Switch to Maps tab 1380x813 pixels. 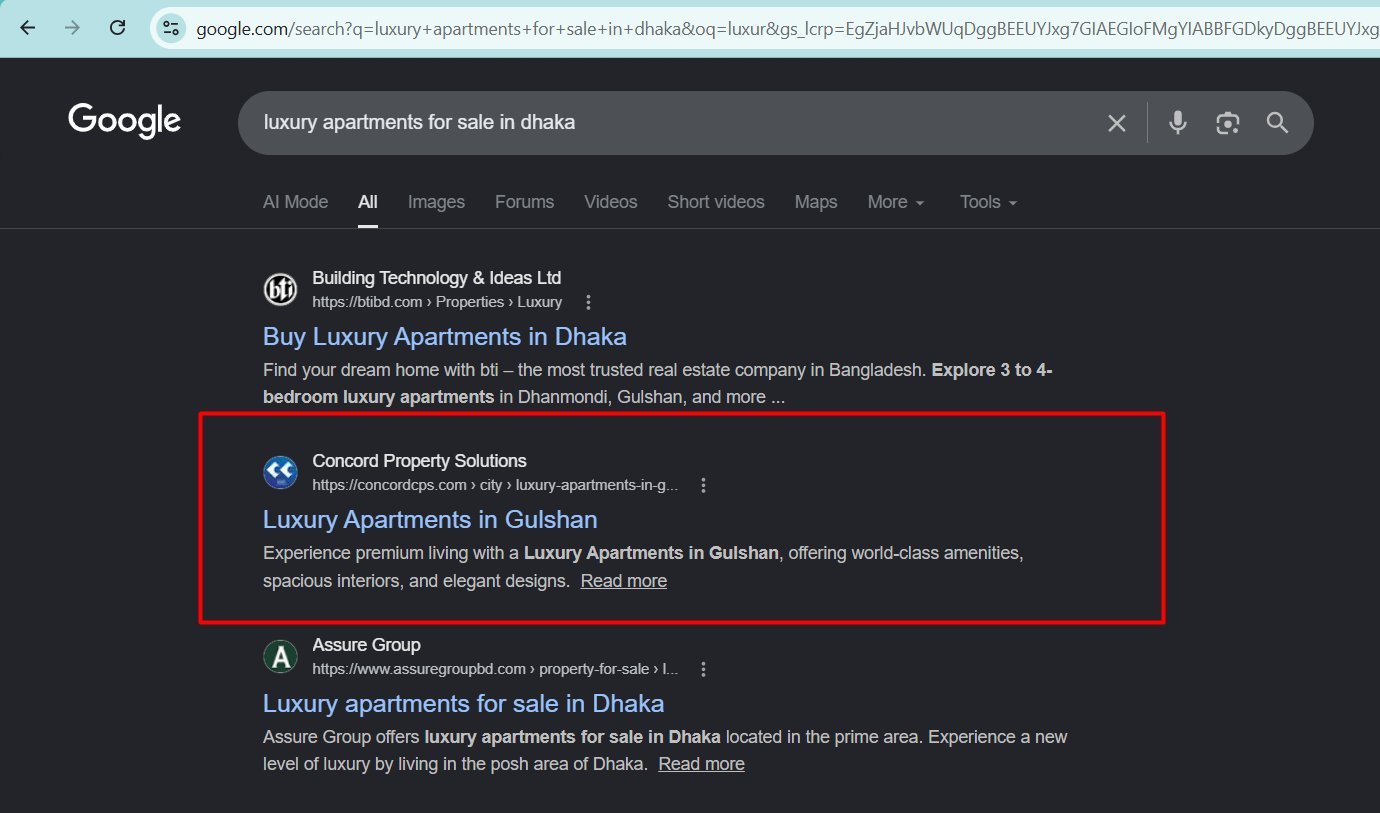tap(816, 202)
